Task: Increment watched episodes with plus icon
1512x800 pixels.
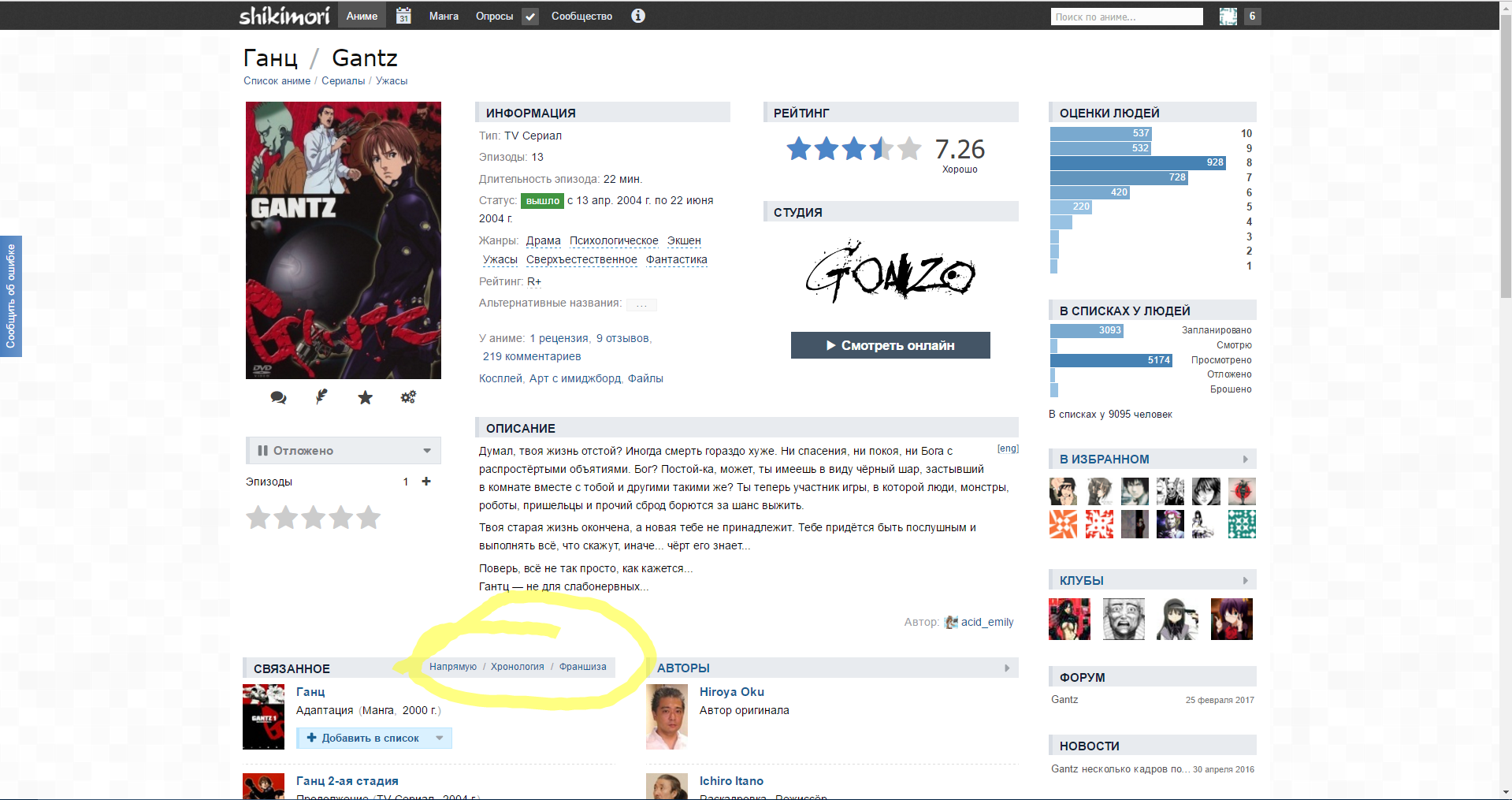Action: 426,482
